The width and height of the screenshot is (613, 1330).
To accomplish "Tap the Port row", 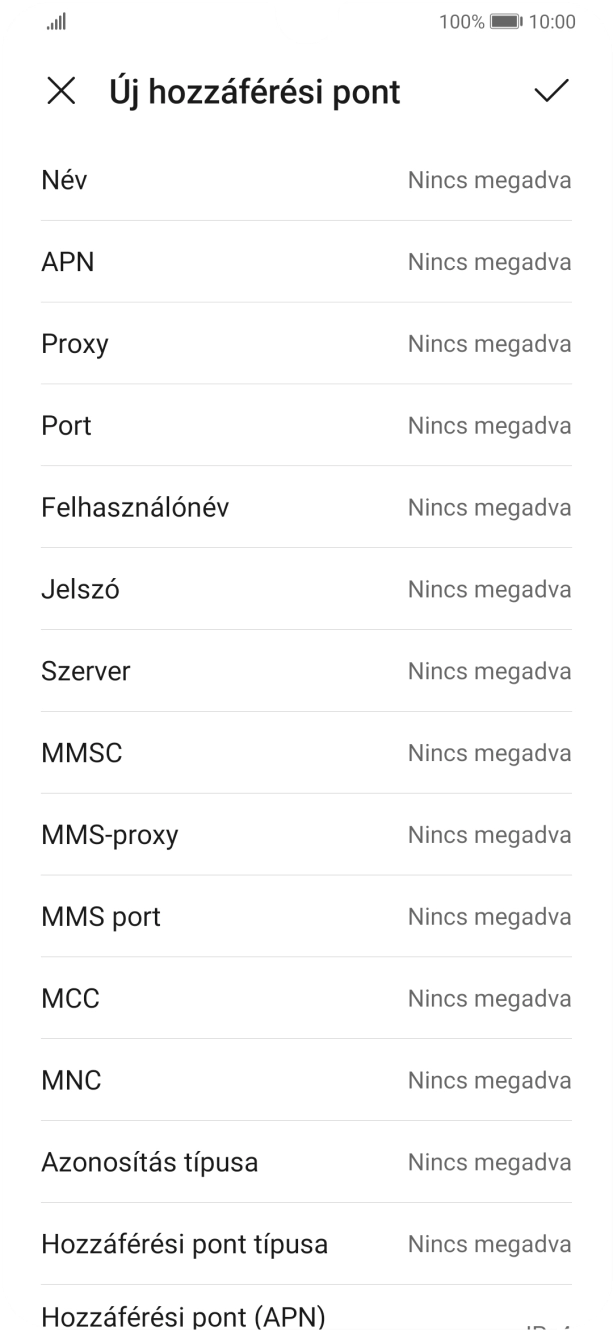I will [306, 425].
